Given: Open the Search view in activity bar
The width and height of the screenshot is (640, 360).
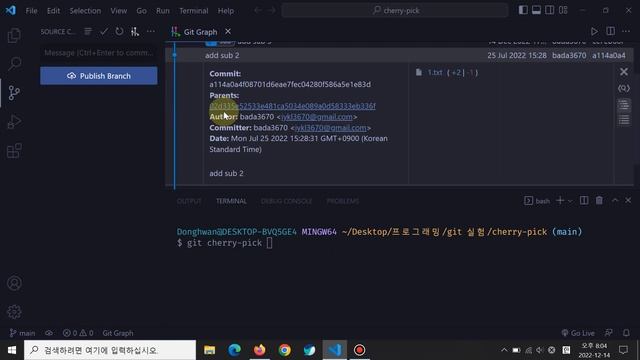Looking at the screenshot, I should [14, 63].
